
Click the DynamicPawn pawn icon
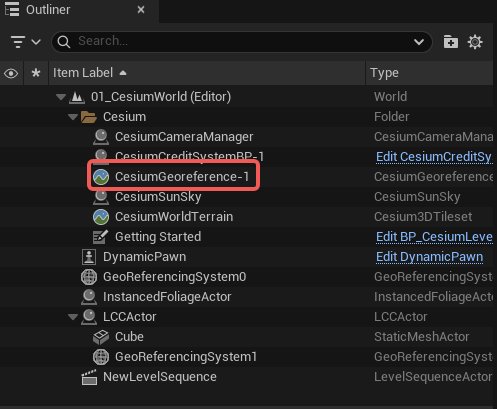coord(89,257)
